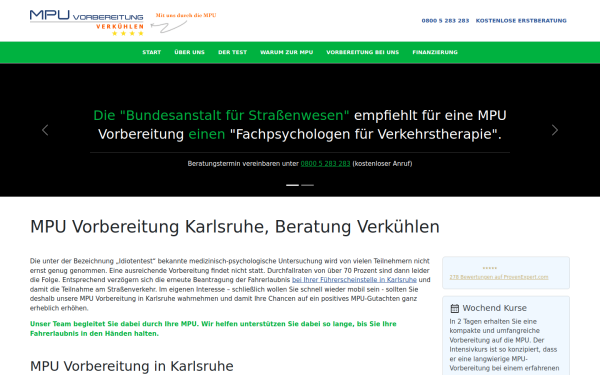Open WARUM ZUR MPU navigation item
The width and height of the screenshot is (600, 375).
[x=287, y=52]
